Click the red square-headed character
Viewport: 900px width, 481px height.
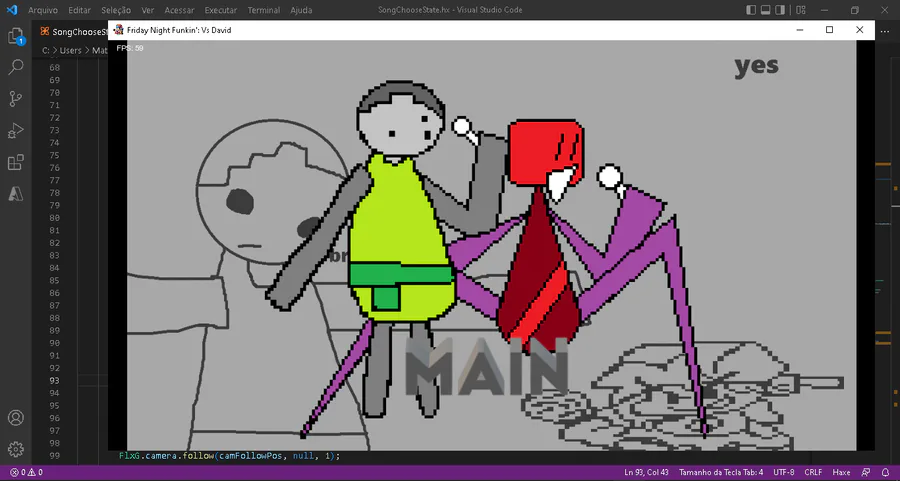(x=545, y=152)
